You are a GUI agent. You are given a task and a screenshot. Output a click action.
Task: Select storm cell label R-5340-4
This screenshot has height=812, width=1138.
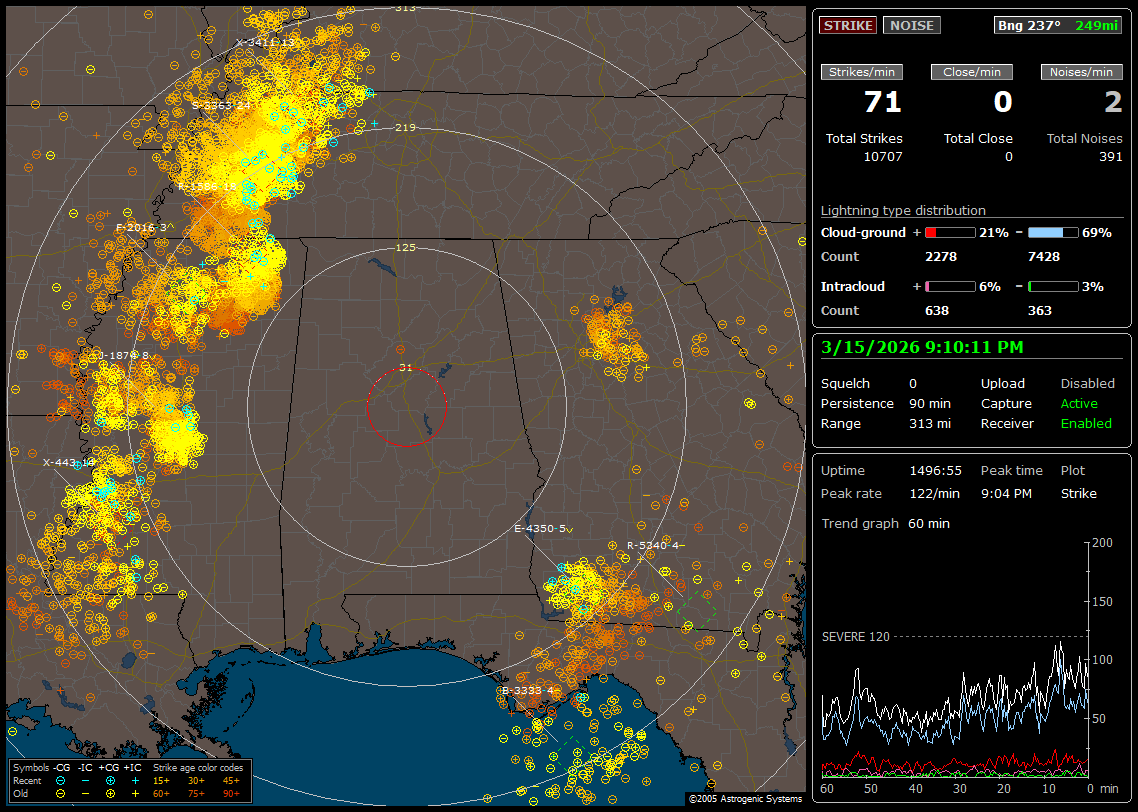[x=653, y=545]
